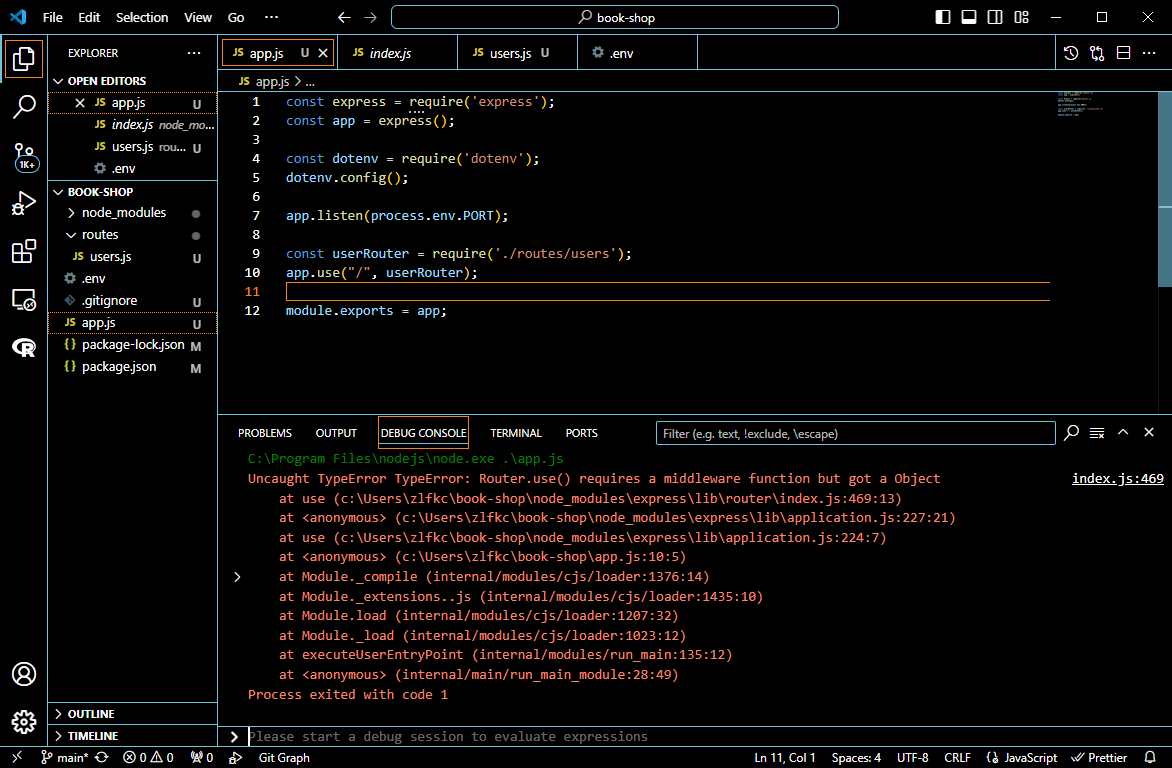
Task: Toggle Secondary Side Bar layout
Action: [x=995, y=17]
